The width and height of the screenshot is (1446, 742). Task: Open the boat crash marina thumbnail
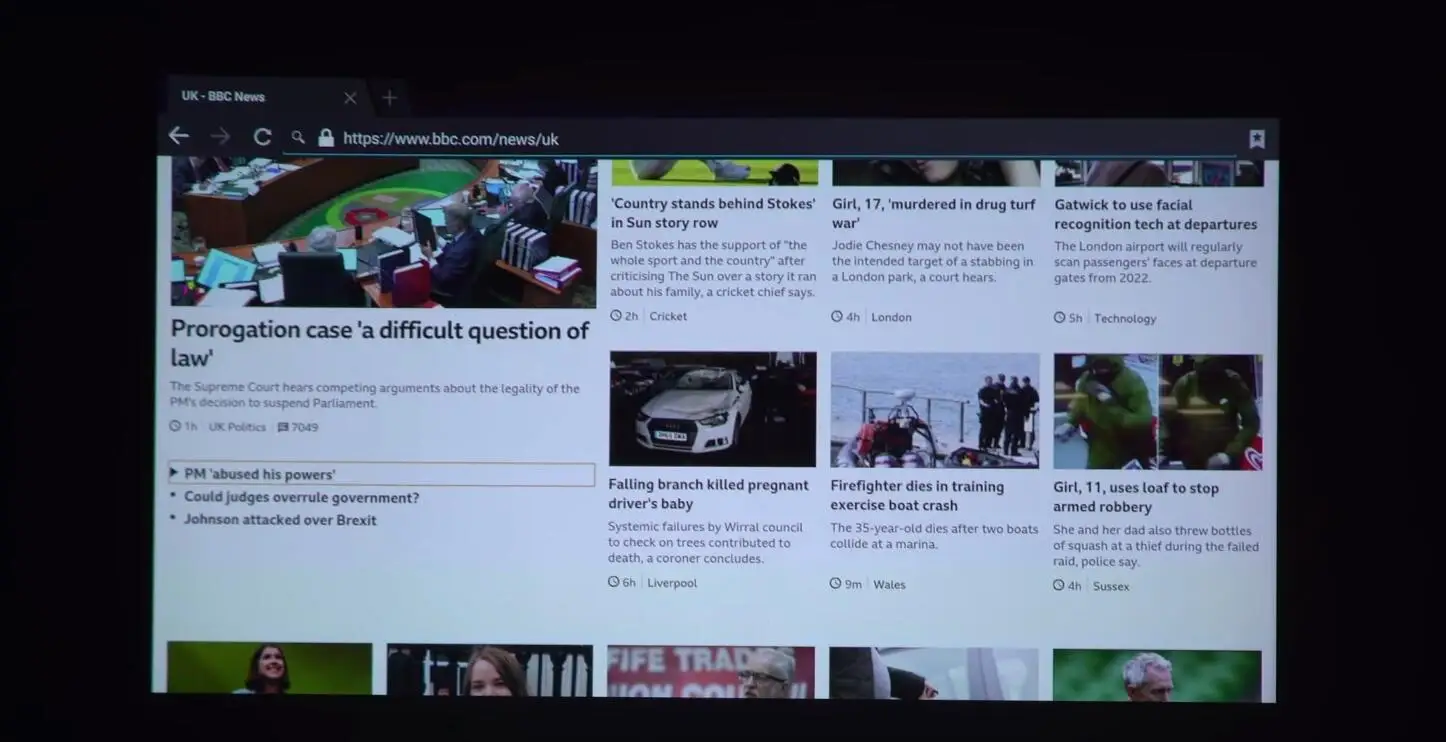click(x=935, y=410)
